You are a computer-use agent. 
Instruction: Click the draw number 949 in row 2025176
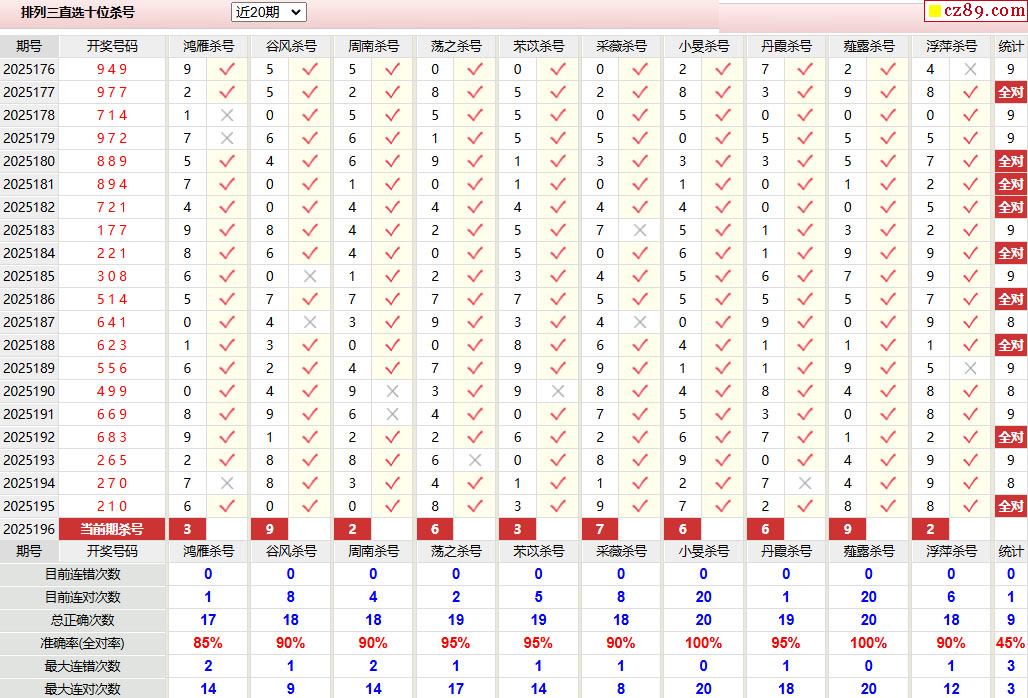click(112, 69)
